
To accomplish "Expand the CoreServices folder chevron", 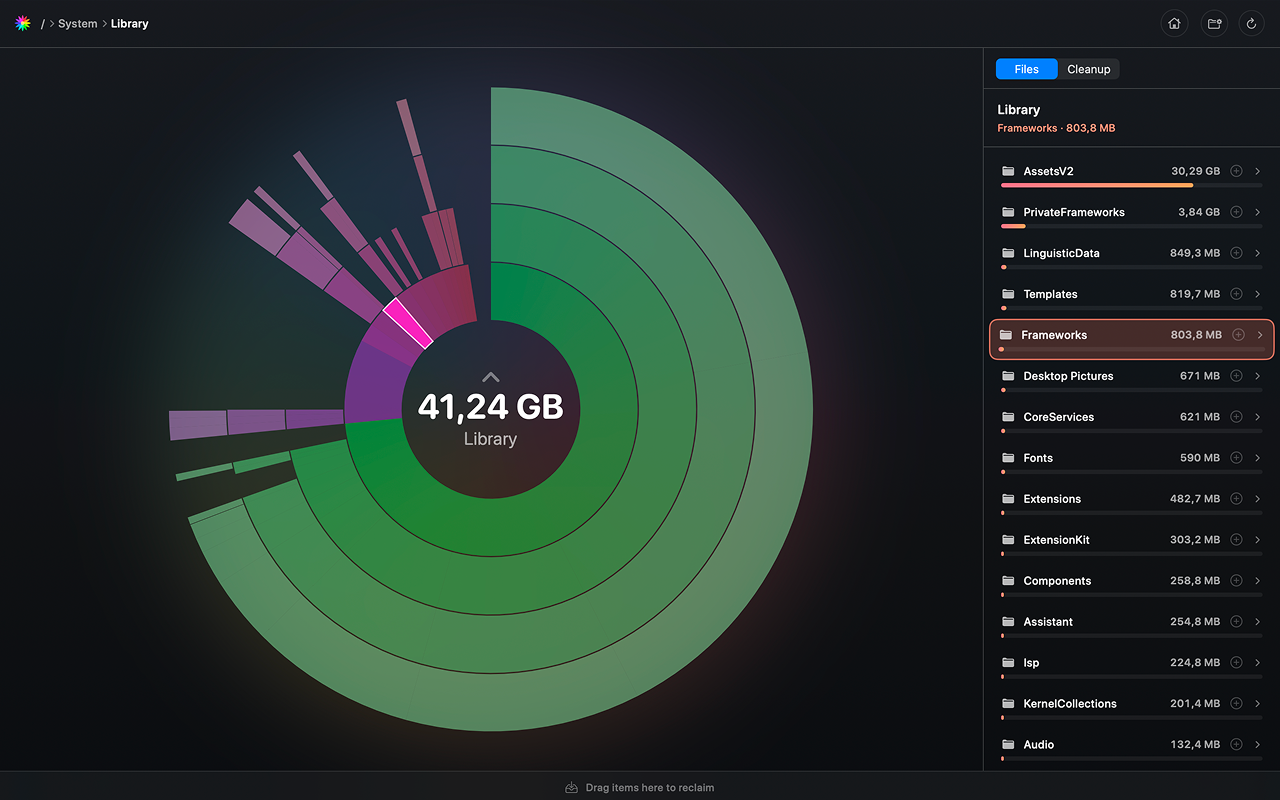I will pyautogui.click(x=1258, y=417).
